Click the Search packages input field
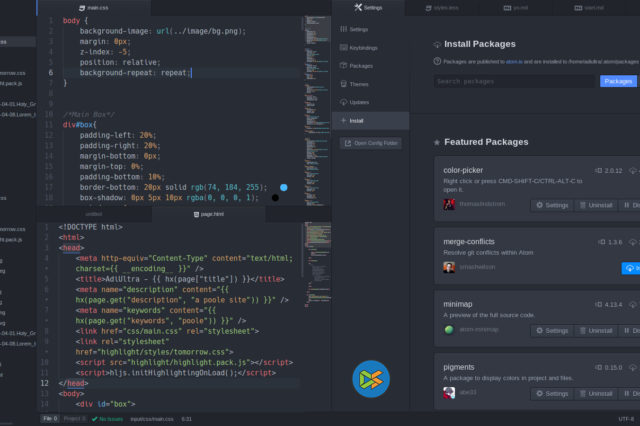Screen dimensions: 640x426 [514, 82]
